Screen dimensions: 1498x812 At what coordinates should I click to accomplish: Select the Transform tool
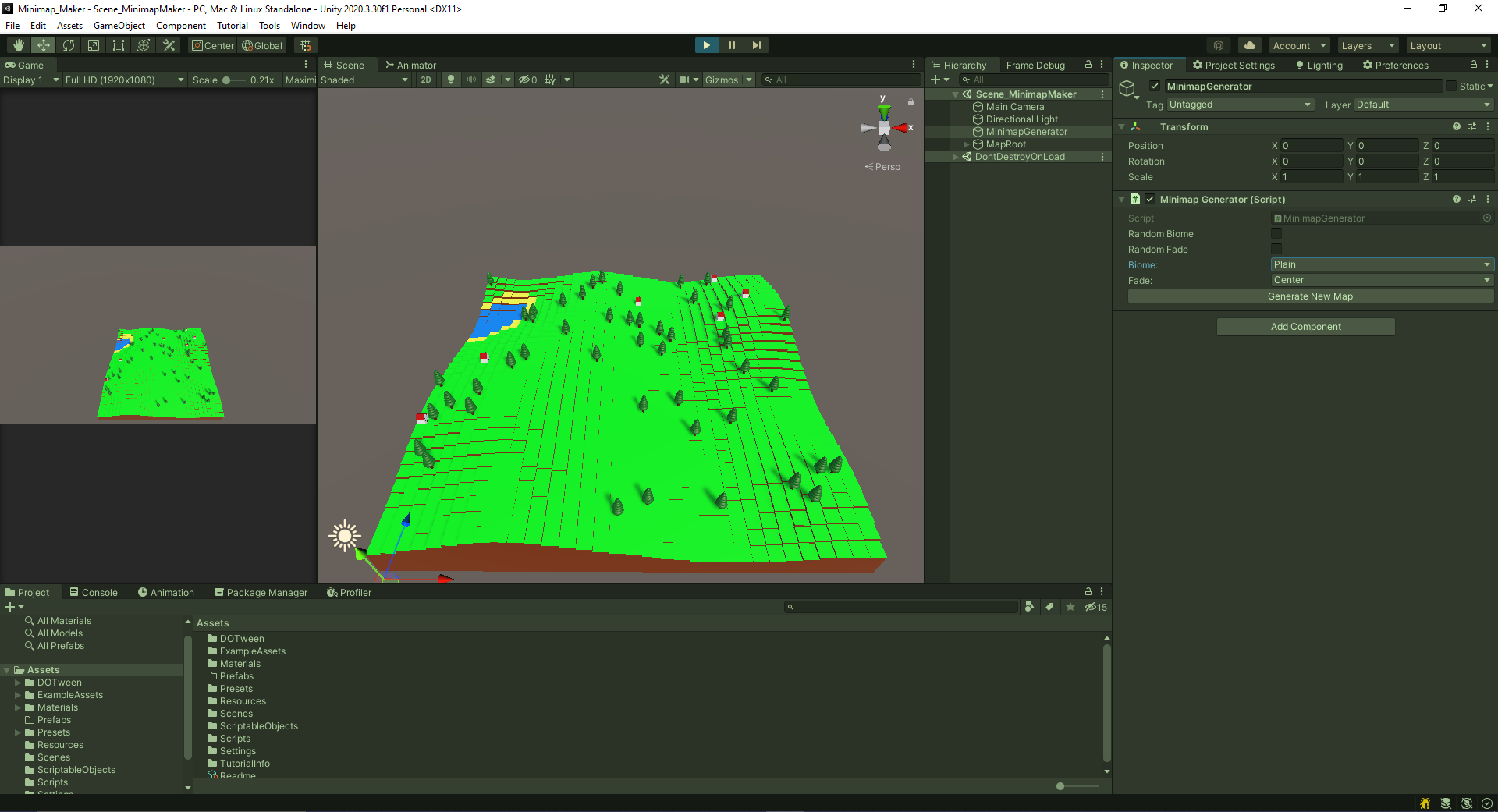[x=144, y=45]
